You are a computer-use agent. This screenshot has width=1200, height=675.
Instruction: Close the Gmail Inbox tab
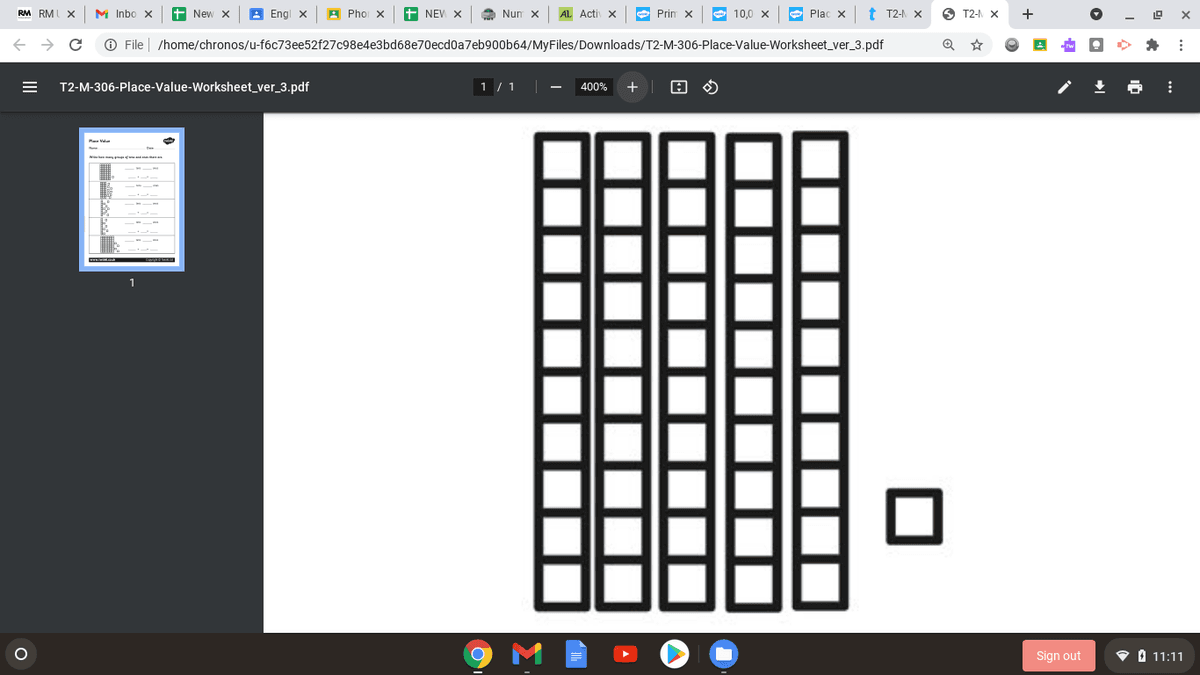coord(147,14)
